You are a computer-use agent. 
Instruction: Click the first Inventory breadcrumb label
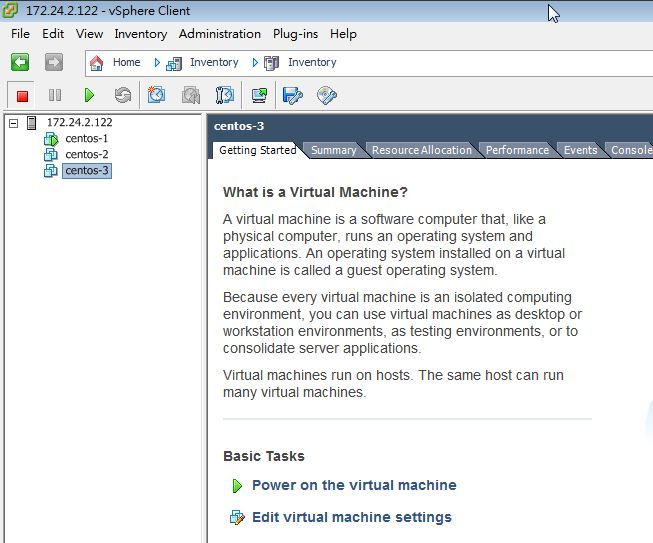coord(214,62)
